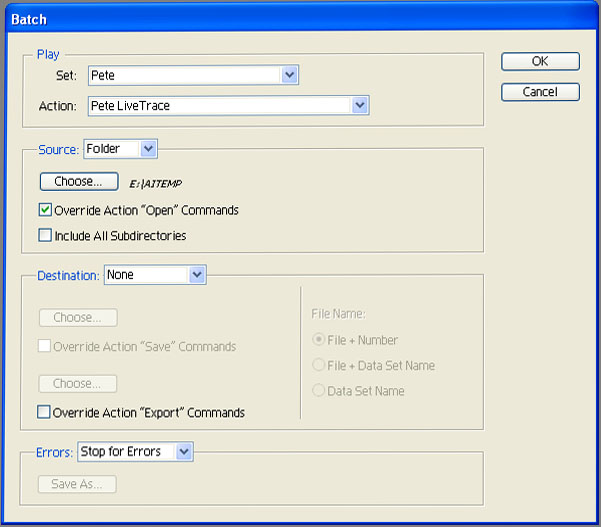The width and height of the screenshot is (601, 527).
Task: Enable Include All Subdirectories checkbox
Action: click(45, 236)
